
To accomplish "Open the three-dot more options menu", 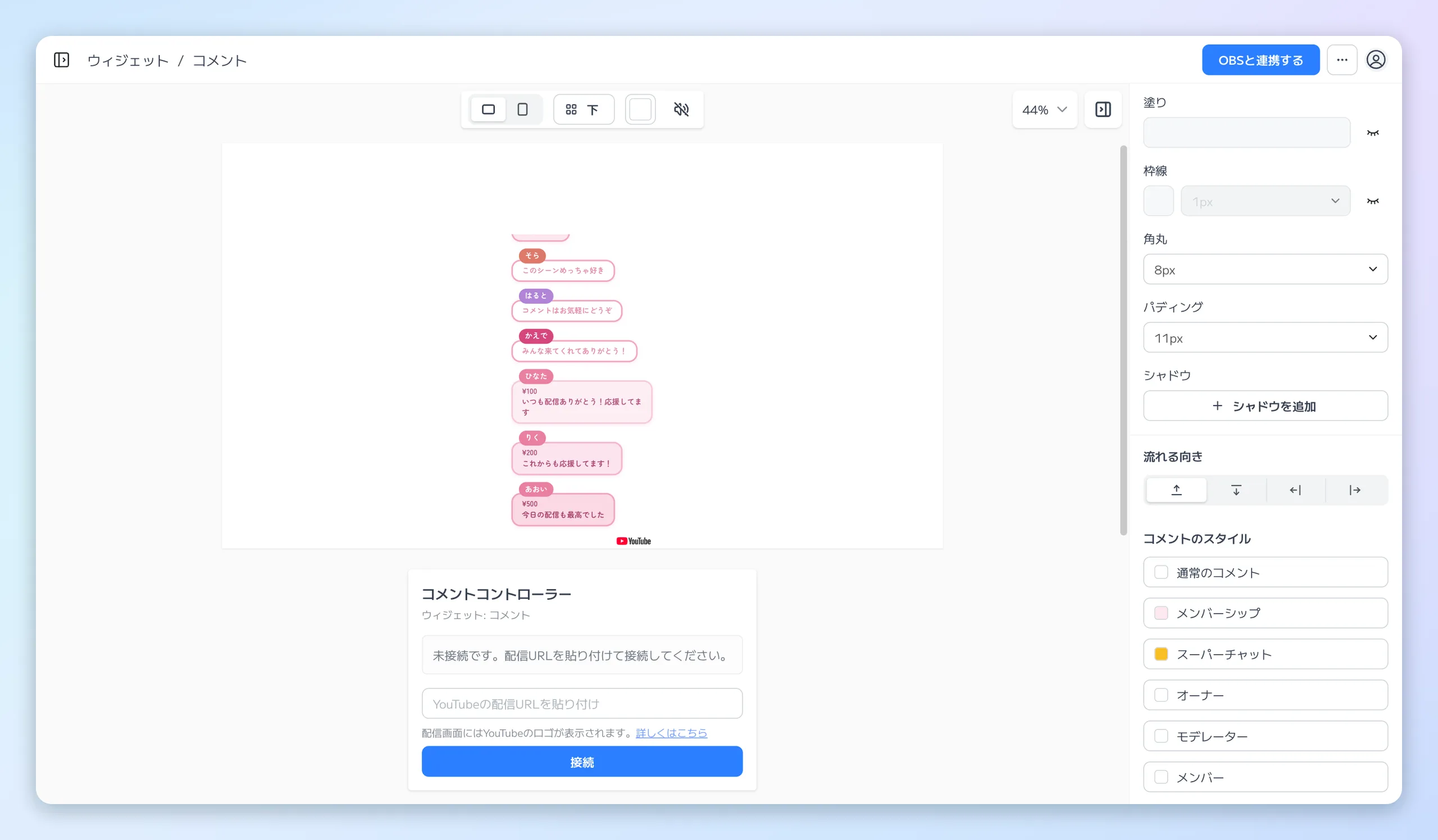I will coord(1341,60).
